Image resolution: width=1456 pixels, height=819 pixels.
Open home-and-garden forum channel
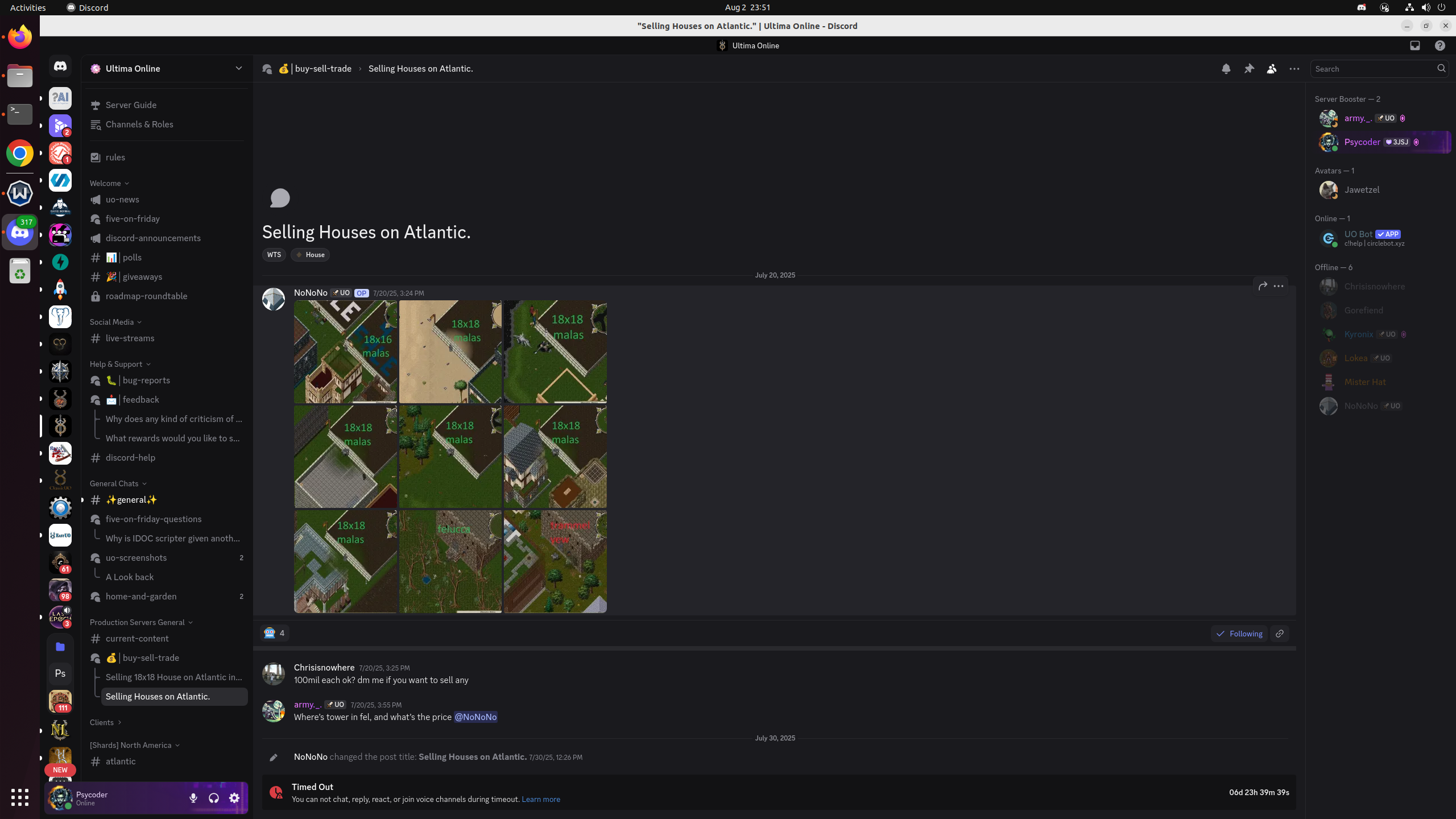(x=167, y=596)
